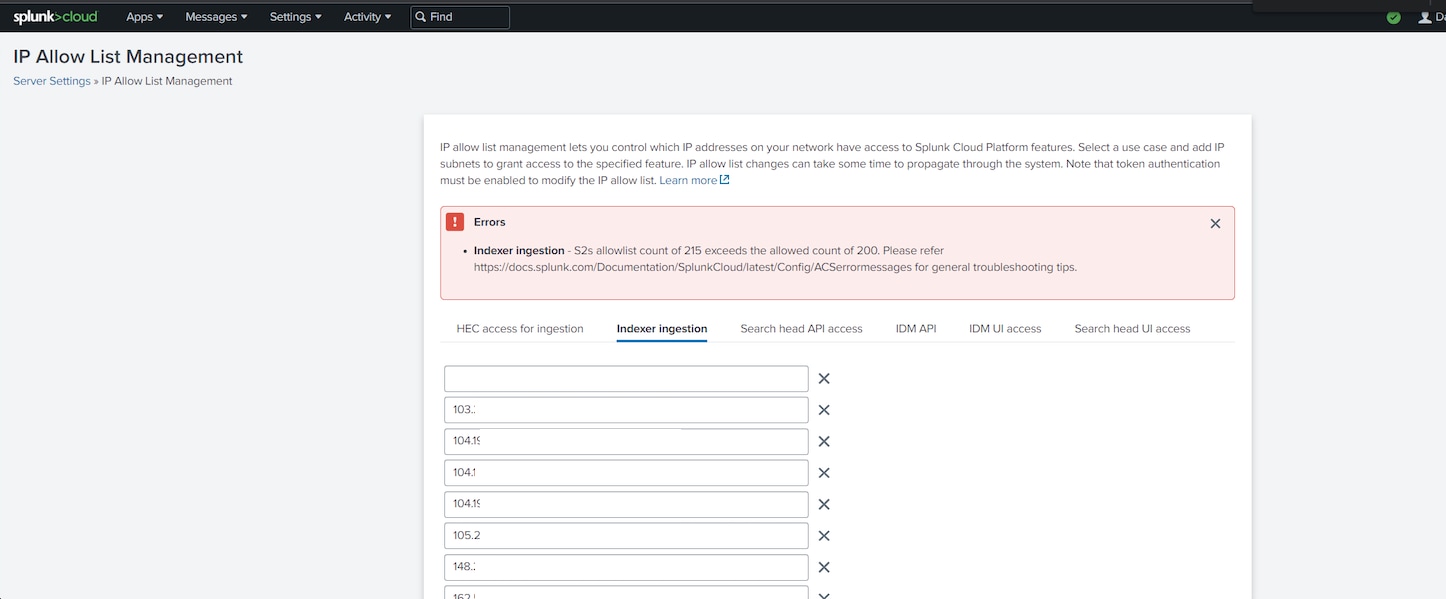
Task: Switch to HEC access for ingestion tab
Action: 520,328
